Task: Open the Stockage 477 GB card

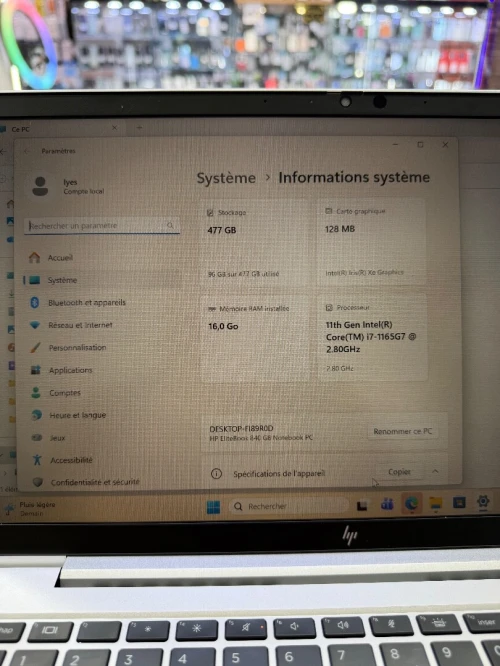Action: tap(256, 242)
